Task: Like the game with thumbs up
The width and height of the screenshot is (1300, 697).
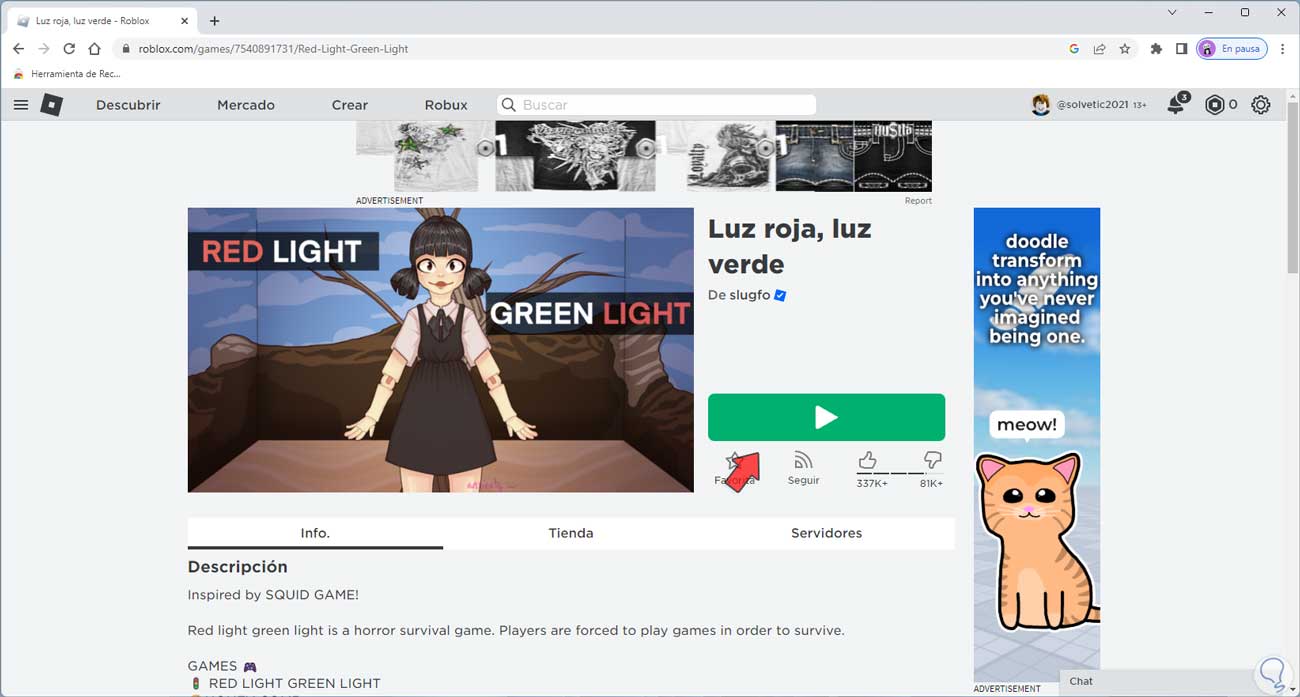Action: click(x=867, y=460)
